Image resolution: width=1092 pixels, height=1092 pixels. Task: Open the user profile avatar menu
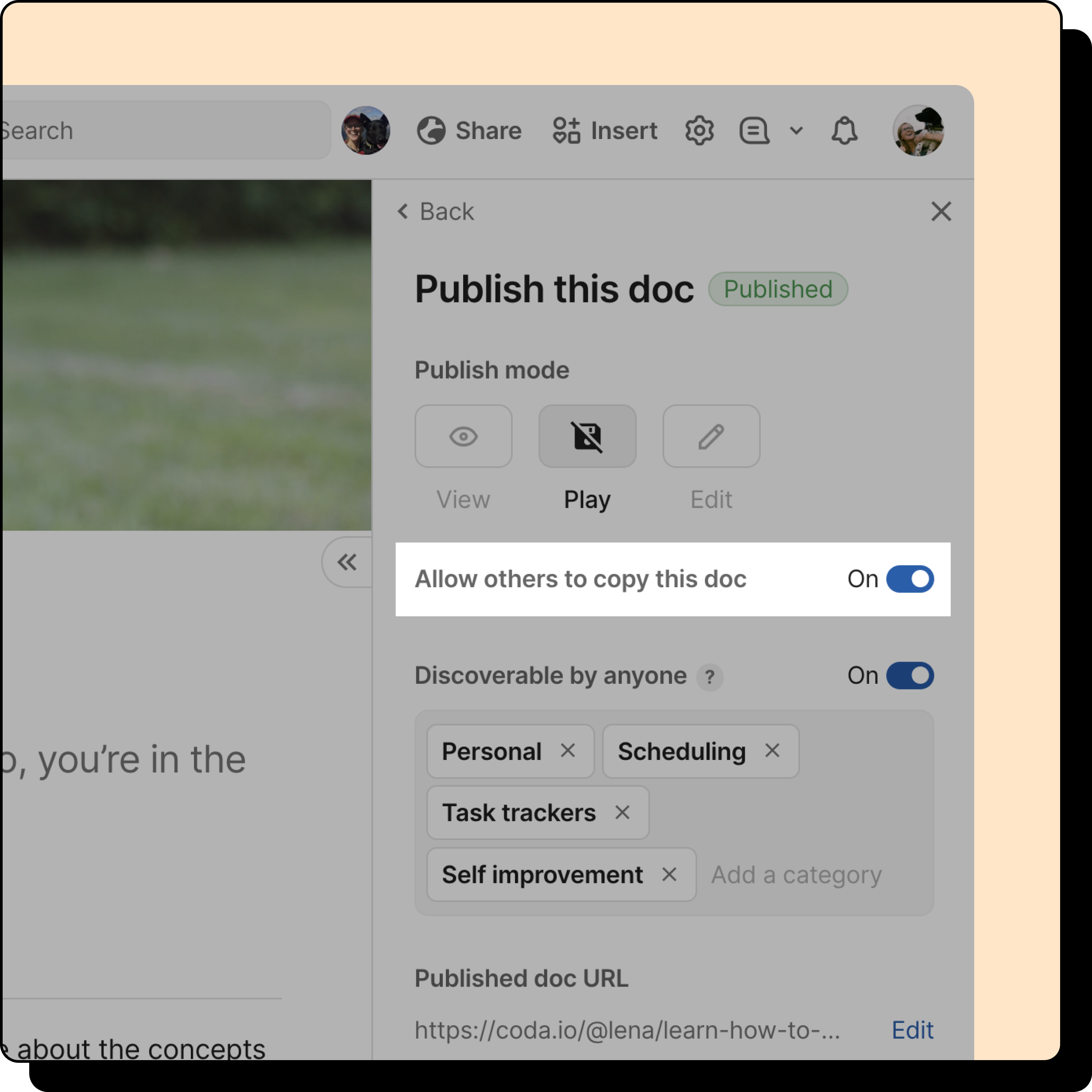click(918, 131)
